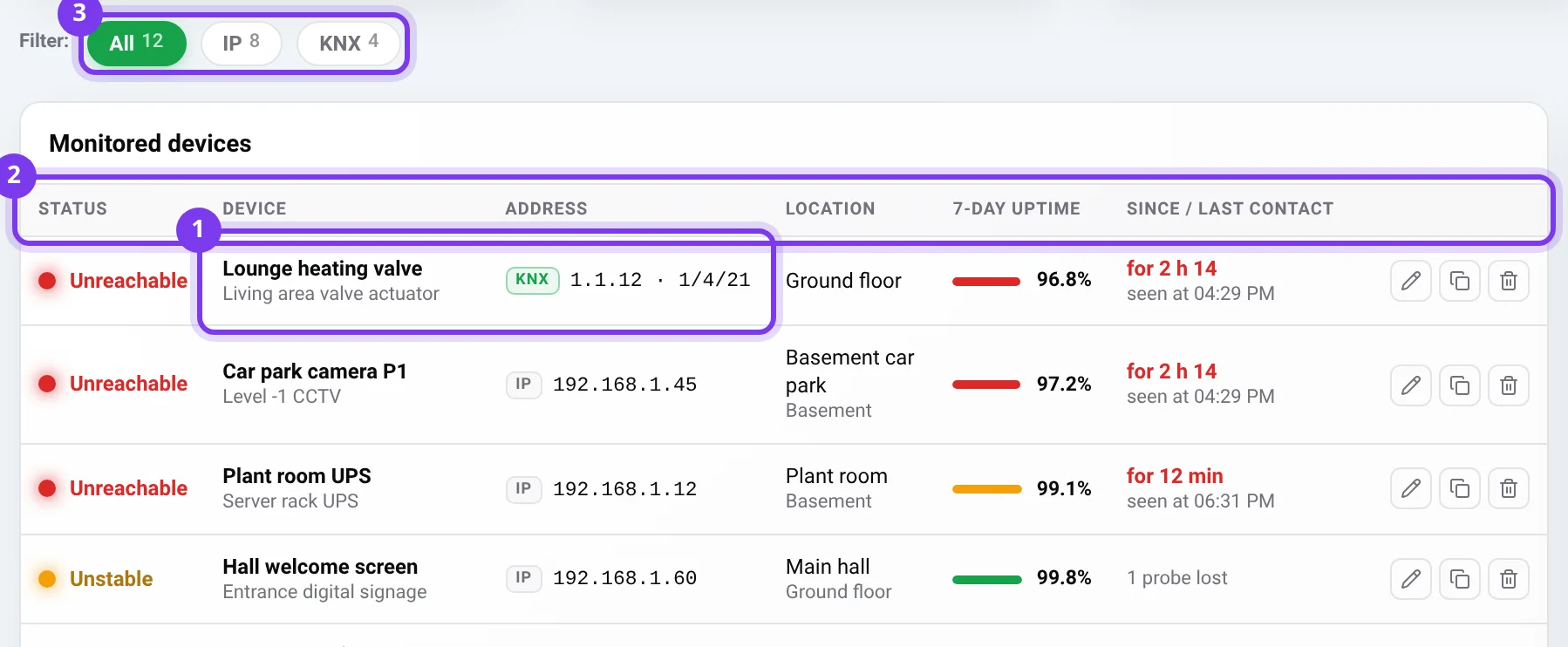Click the '1 probe lost' text
This screenshot has width=1568, height=647.
1176,578
